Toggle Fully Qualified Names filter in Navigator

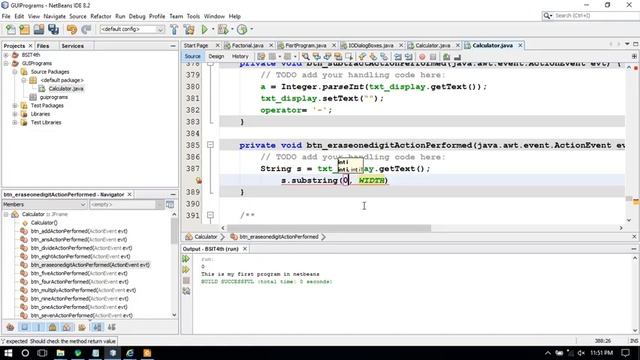tap(82, 327)
